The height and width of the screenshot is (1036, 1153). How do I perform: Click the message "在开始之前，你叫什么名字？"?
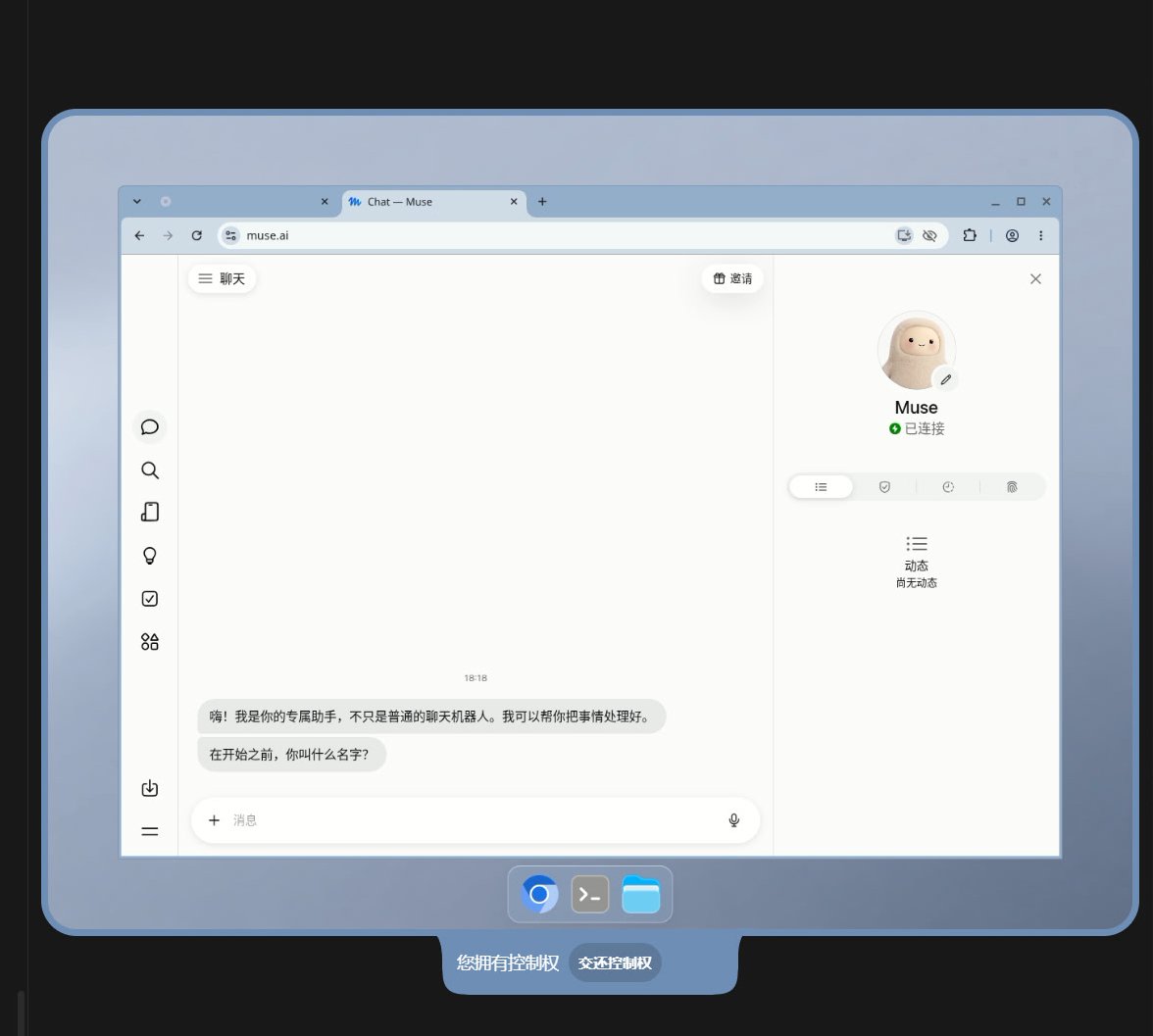point(291,755)
